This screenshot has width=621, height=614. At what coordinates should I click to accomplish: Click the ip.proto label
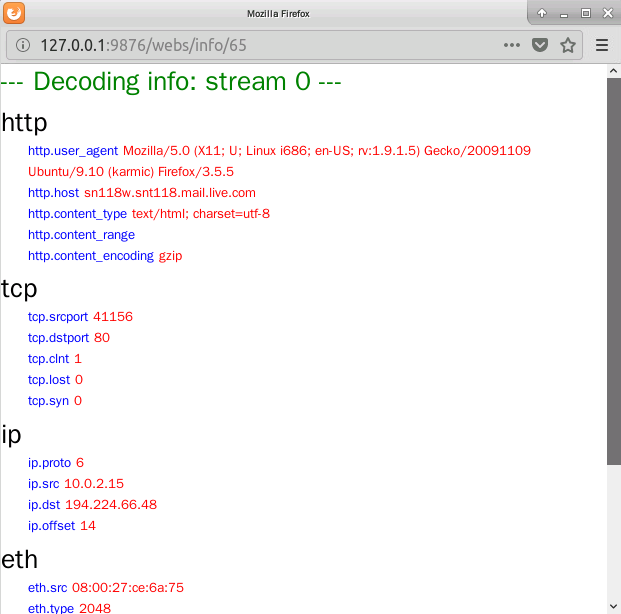tap(49, 463)
